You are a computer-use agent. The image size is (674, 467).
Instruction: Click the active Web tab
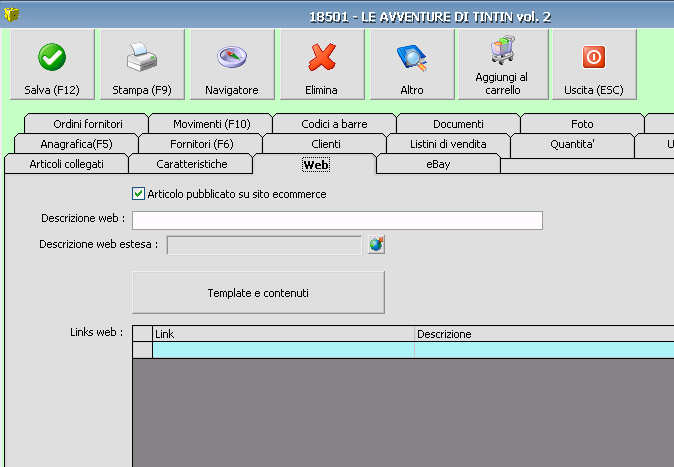316,165
